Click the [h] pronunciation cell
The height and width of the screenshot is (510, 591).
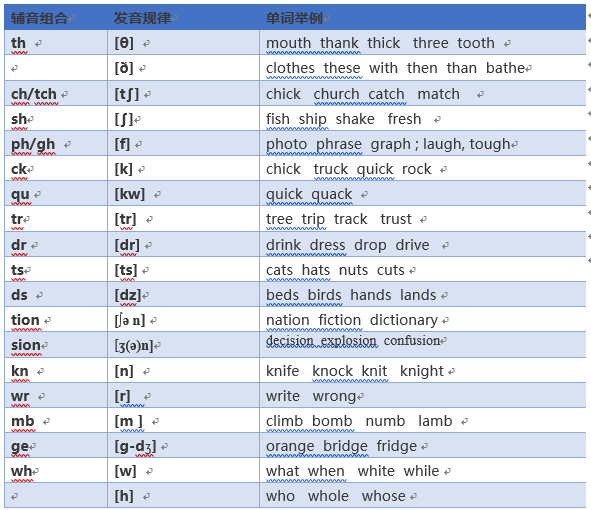pos(183,496)
